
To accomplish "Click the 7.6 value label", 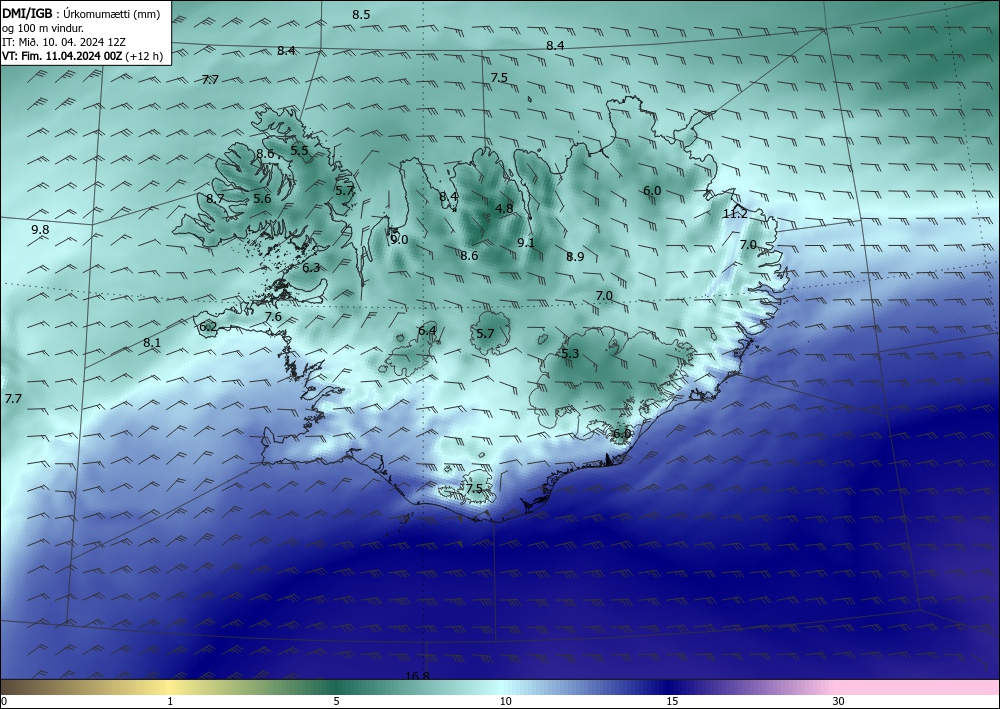I will point(273,316).
